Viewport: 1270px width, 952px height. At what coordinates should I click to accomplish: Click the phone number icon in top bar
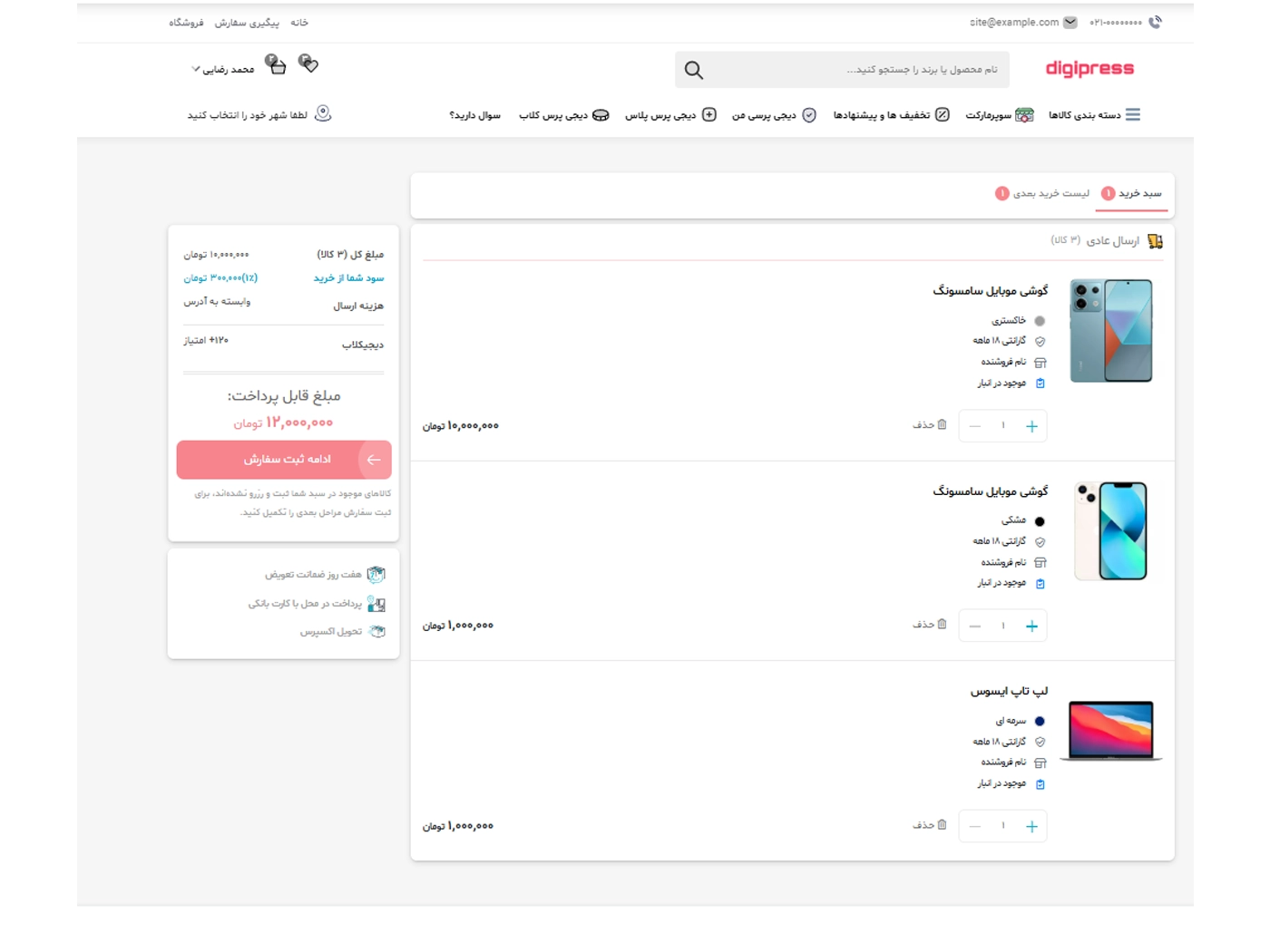click(1155, 23)
